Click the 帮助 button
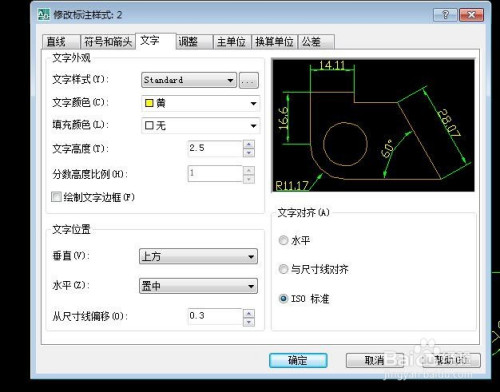Viewport: 500px width, 392px height. point(452,360)
